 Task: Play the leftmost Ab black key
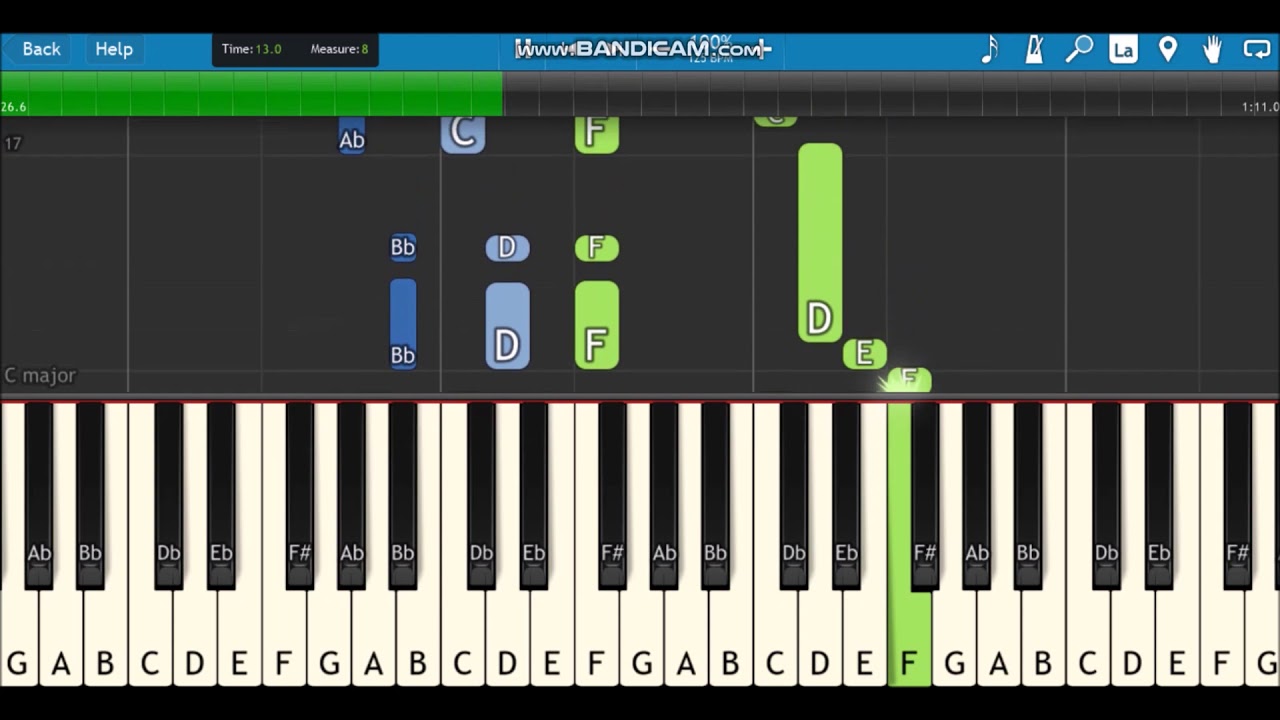tap(39, 495)
